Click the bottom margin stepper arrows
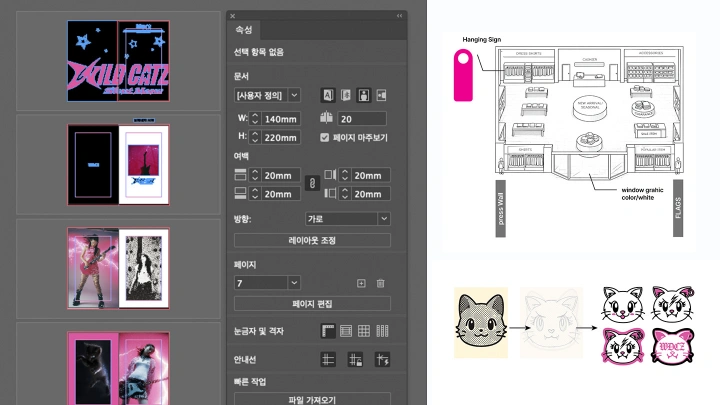Viewport: 720px width, 405px height. [255, 194]
